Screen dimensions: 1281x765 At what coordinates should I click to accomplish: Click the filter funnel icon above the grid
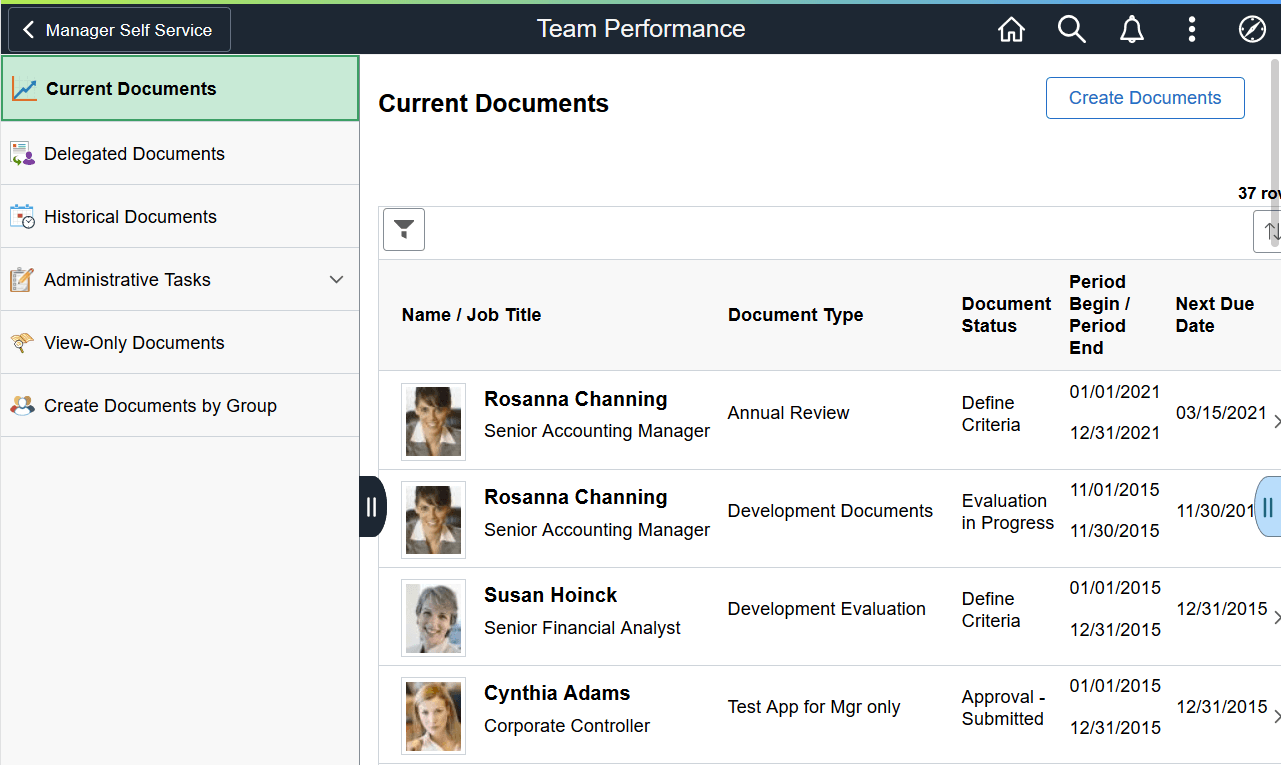(403, 229)
